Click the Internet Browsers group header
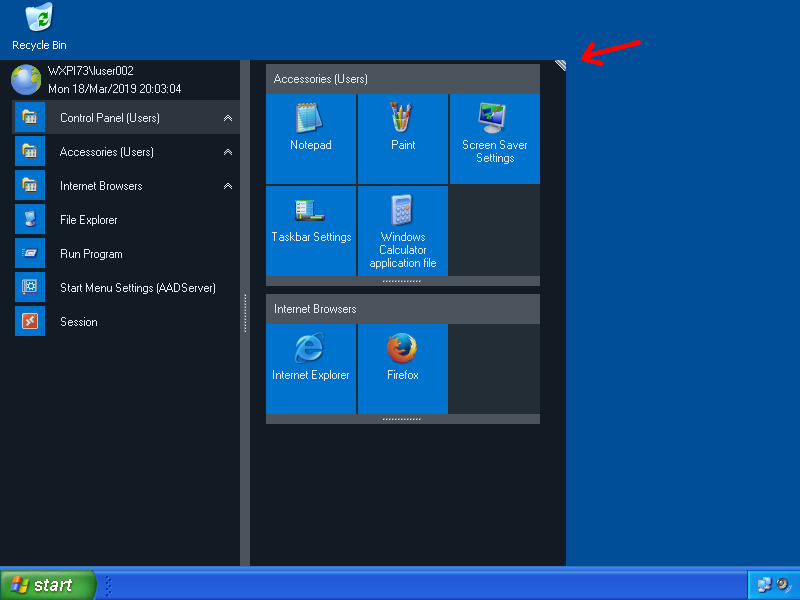 click(x=402, y=309)
